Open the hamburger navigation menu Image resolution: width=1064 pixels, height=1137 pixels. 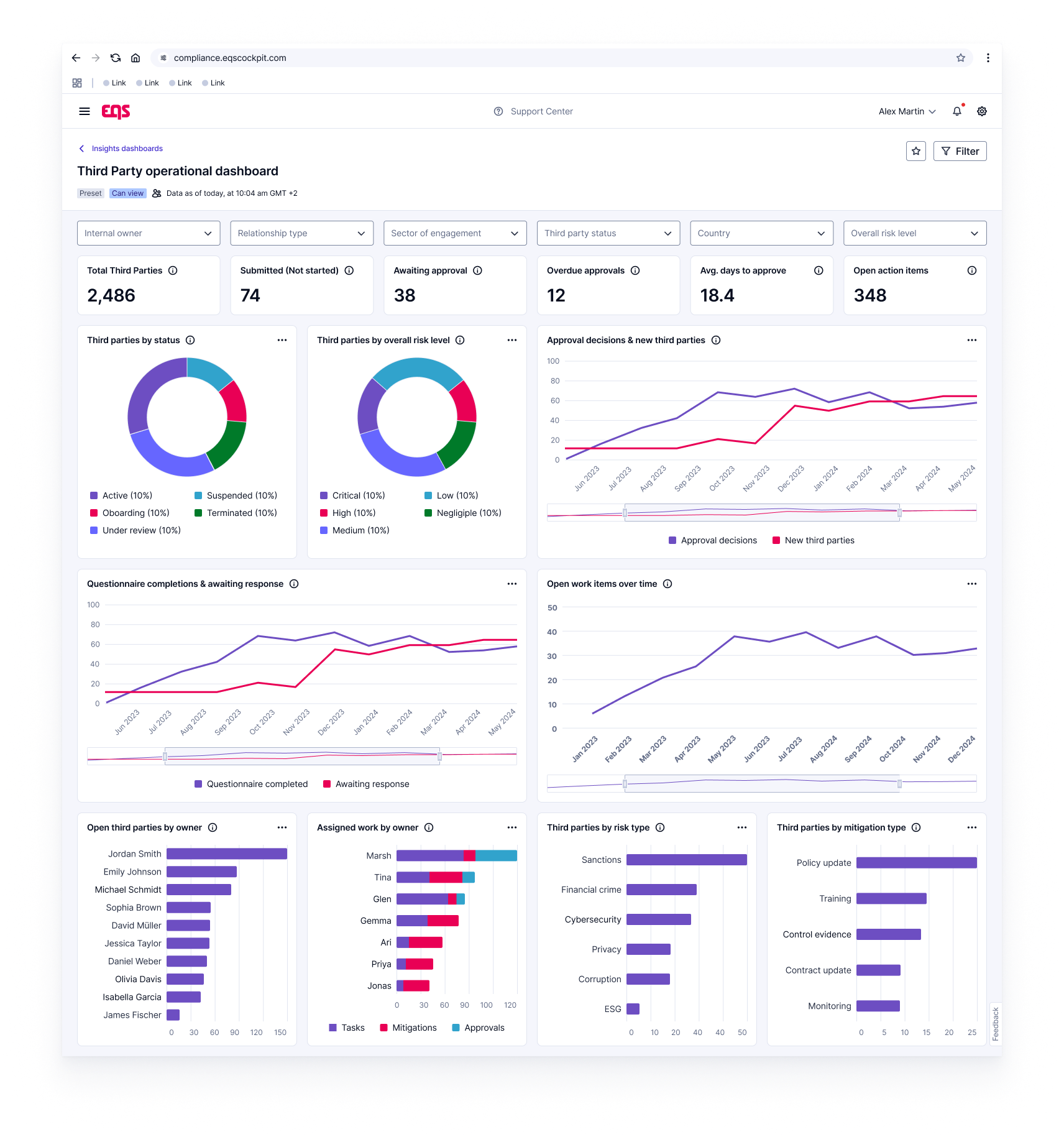[85, 111]
